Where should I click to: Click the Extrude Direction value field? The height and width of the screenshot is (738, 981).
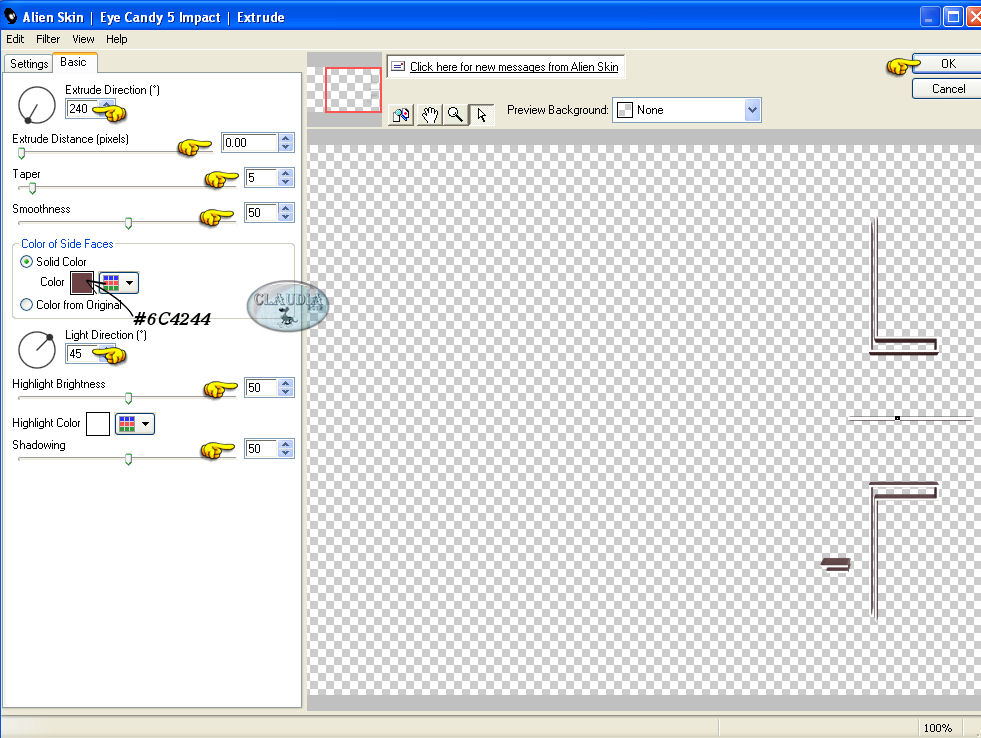tap(82, 109)
